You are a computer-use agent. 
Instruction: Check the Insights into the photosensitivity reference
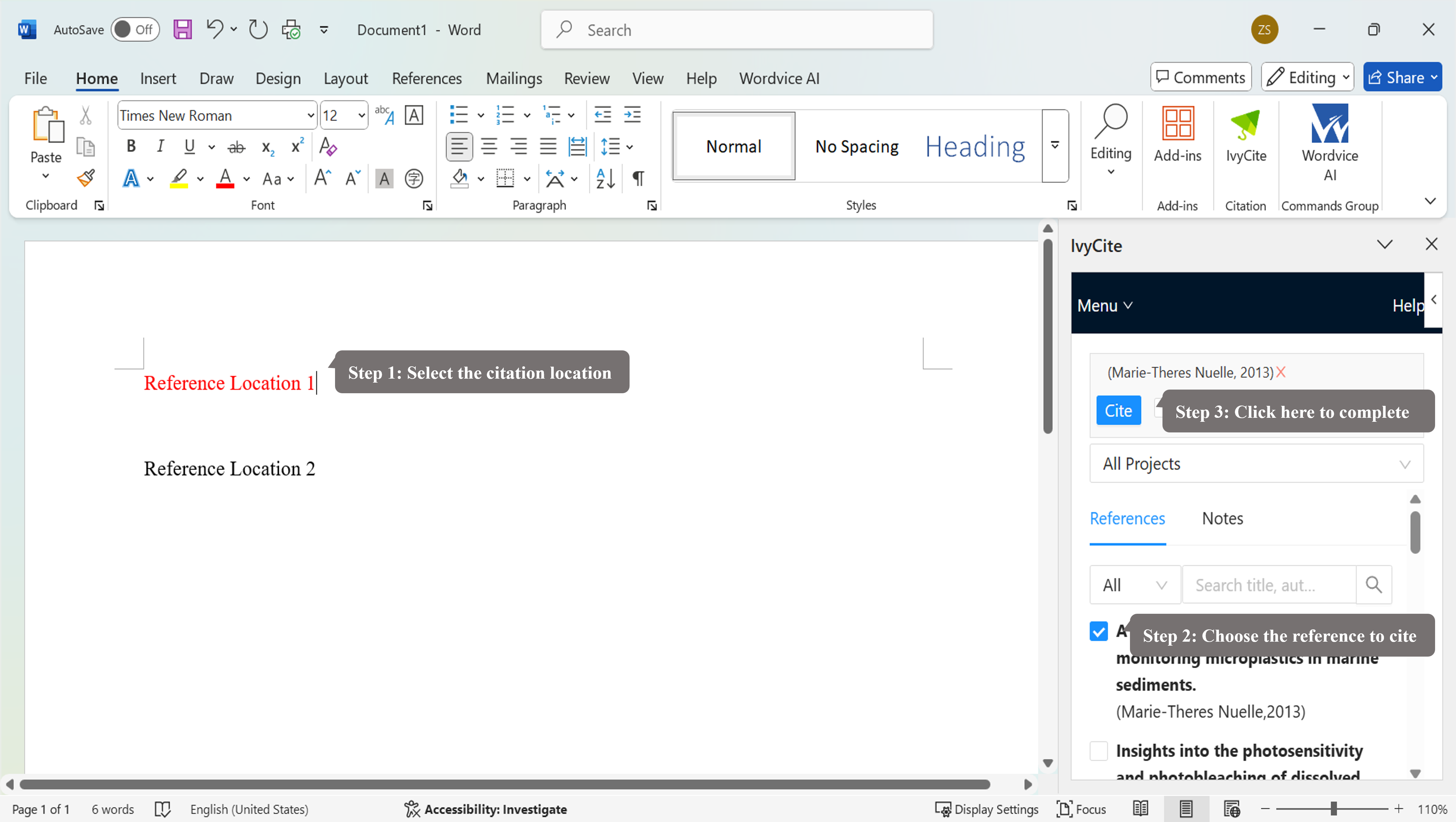(x=1098, y=751)
